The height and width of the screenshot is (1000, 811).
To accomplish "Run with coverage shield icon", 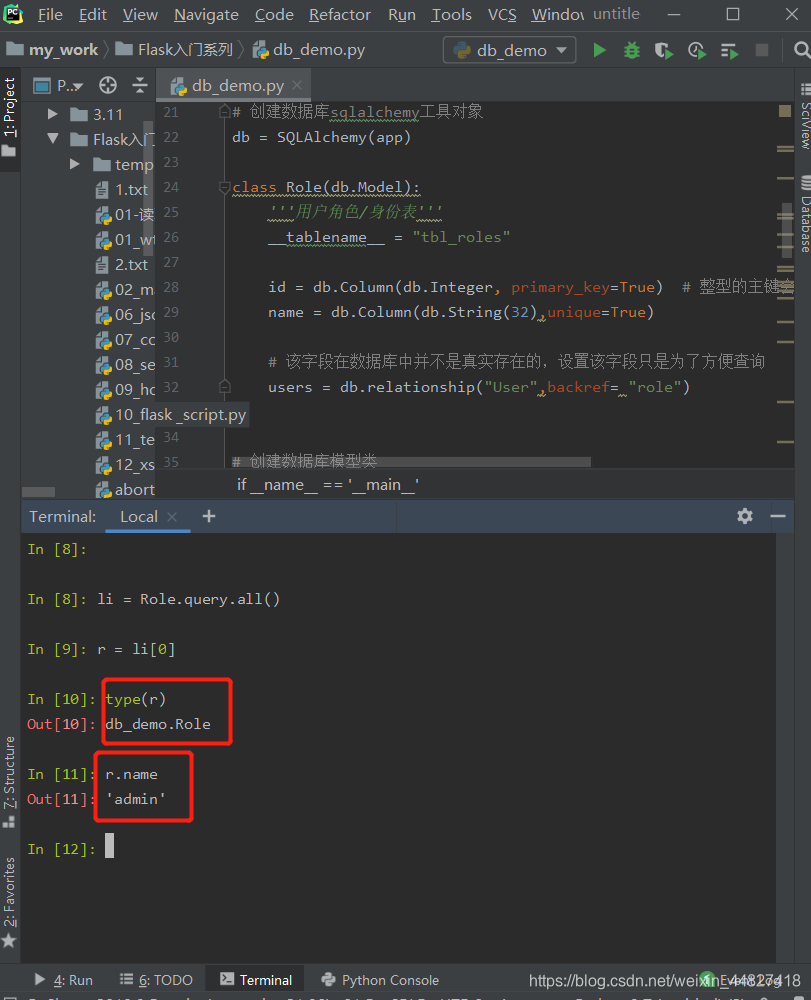I will coord(664,50).
